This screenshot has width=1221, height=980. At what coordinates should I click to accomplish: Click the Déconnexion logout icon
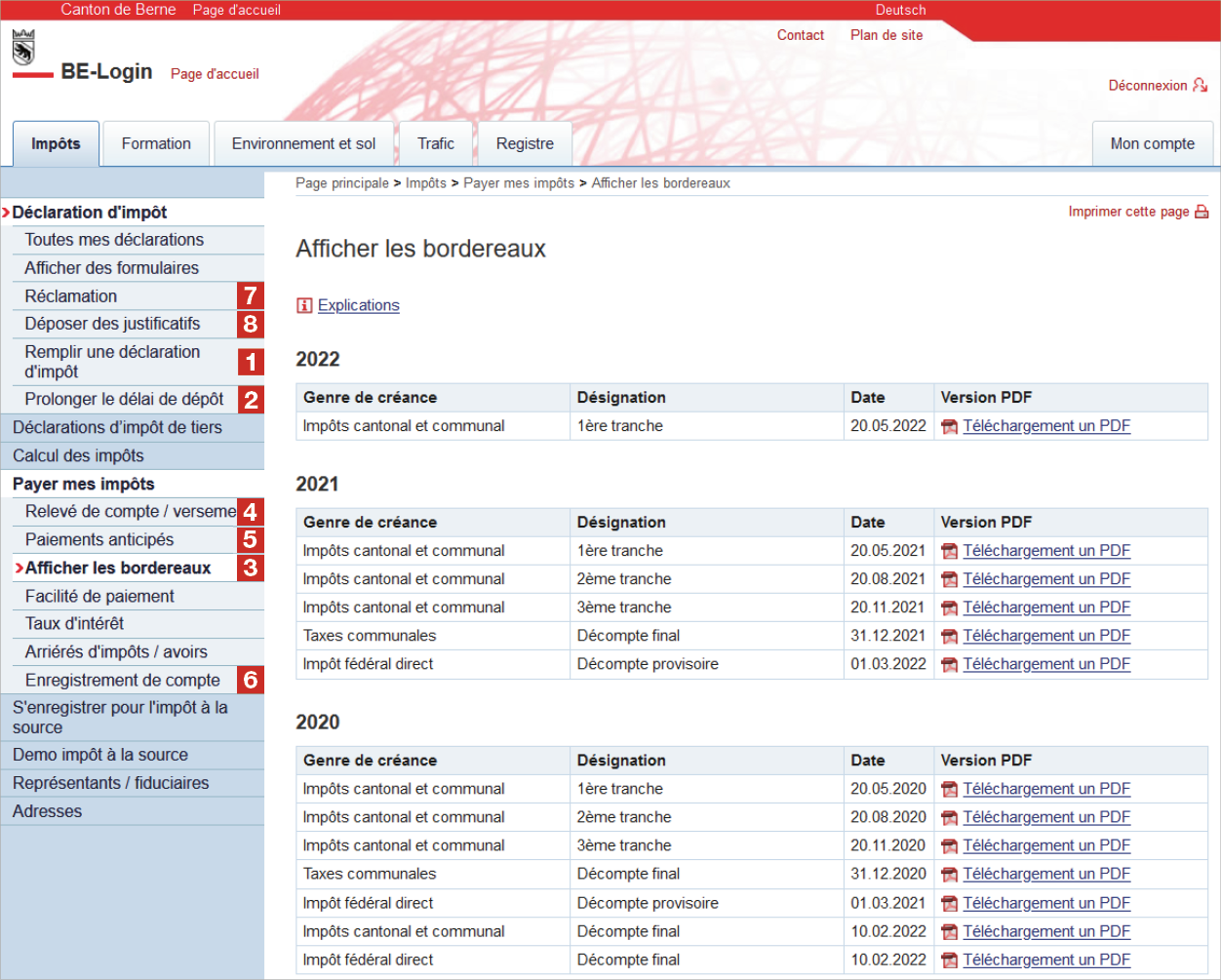pyautogui.click(x=1201, y=85)
